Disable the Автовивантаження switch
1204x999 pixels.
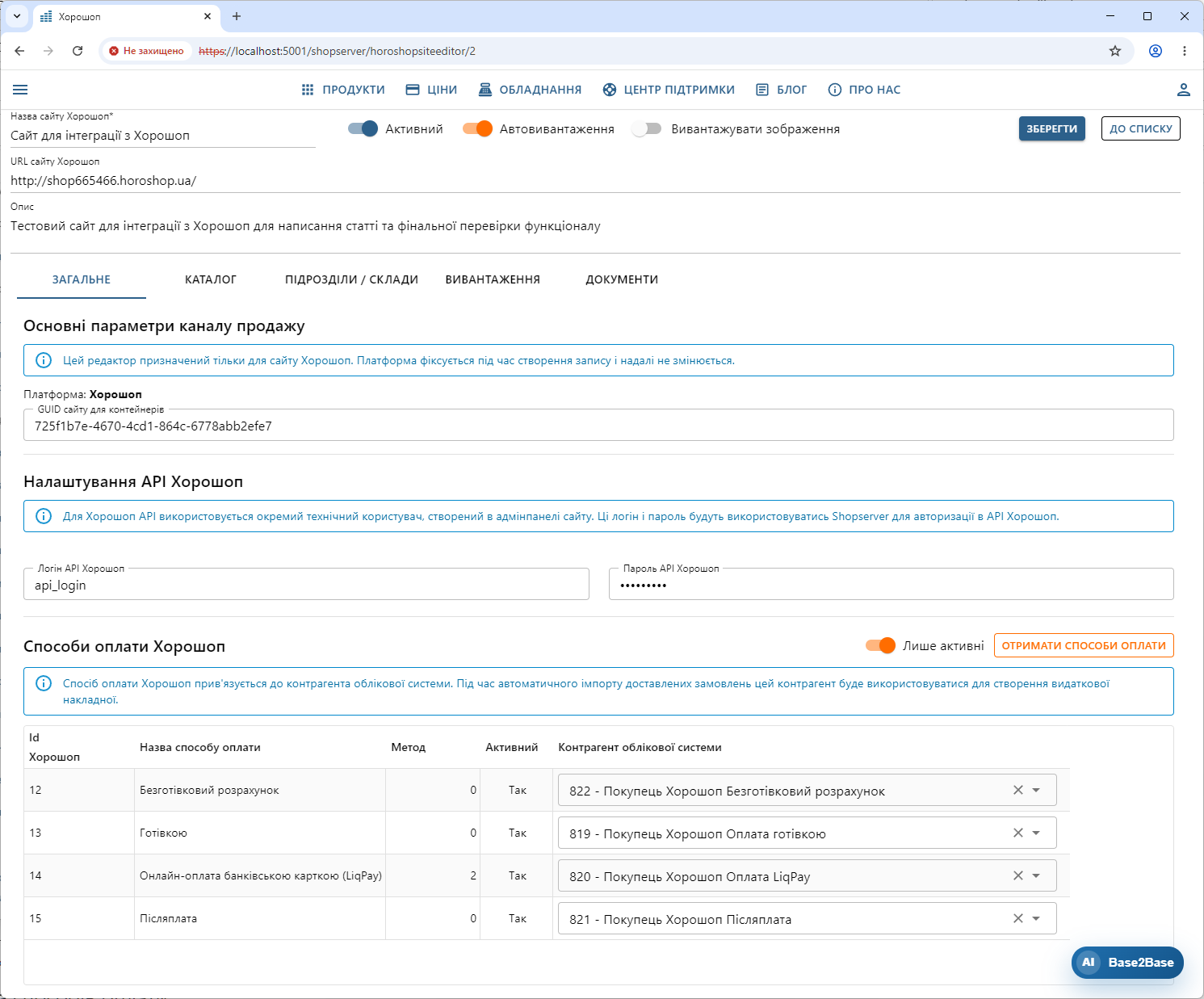(x=477, y=128)
